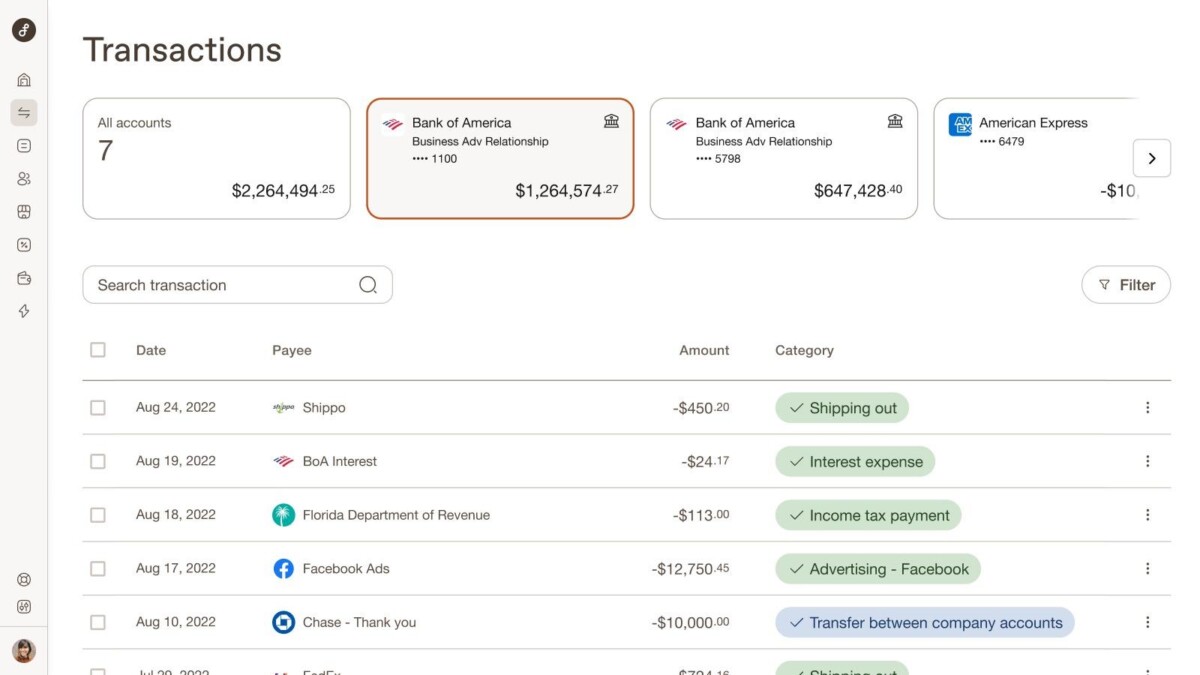Open the Shipping out category dropdown
Image resolution: width=1200 pixels, height=675 pixels.
(841, 408)
